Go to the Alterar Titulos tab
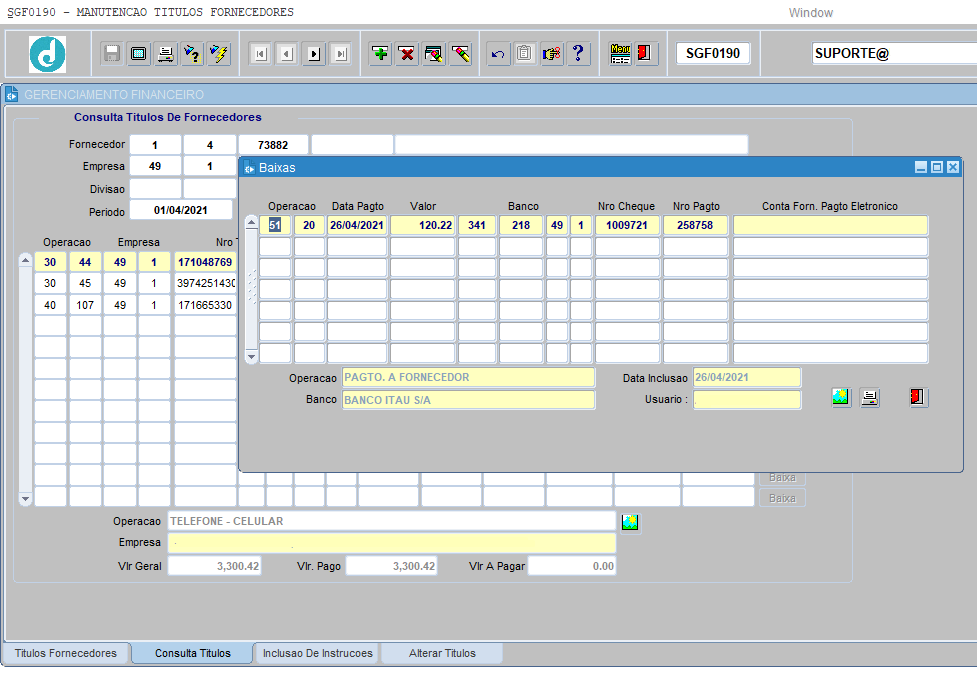Viewport: 977px width, 682px height. [x=442, y=653]
